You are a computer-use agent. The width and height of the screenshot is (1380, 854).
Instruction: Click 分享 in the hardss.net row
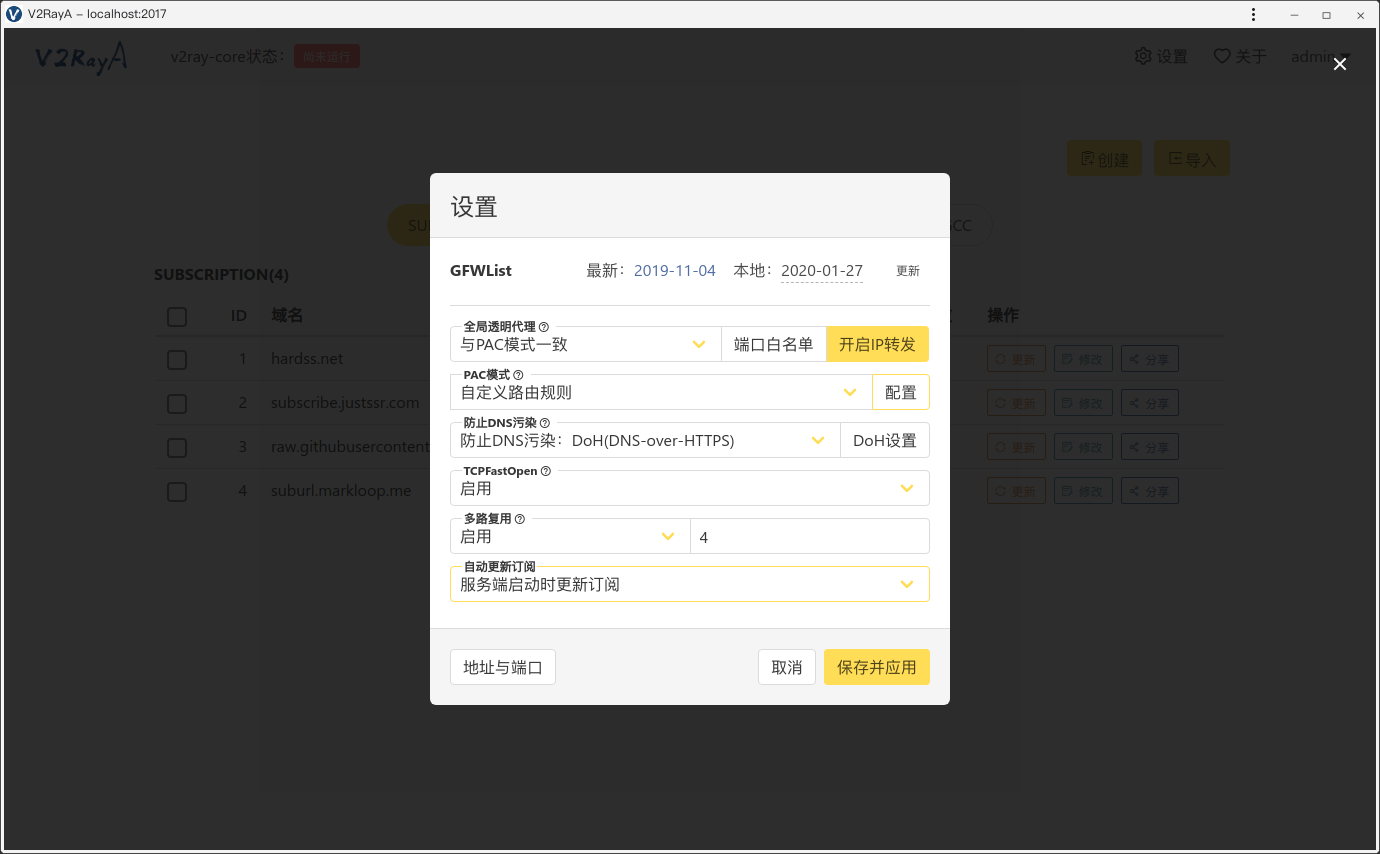coord(1149,359)
